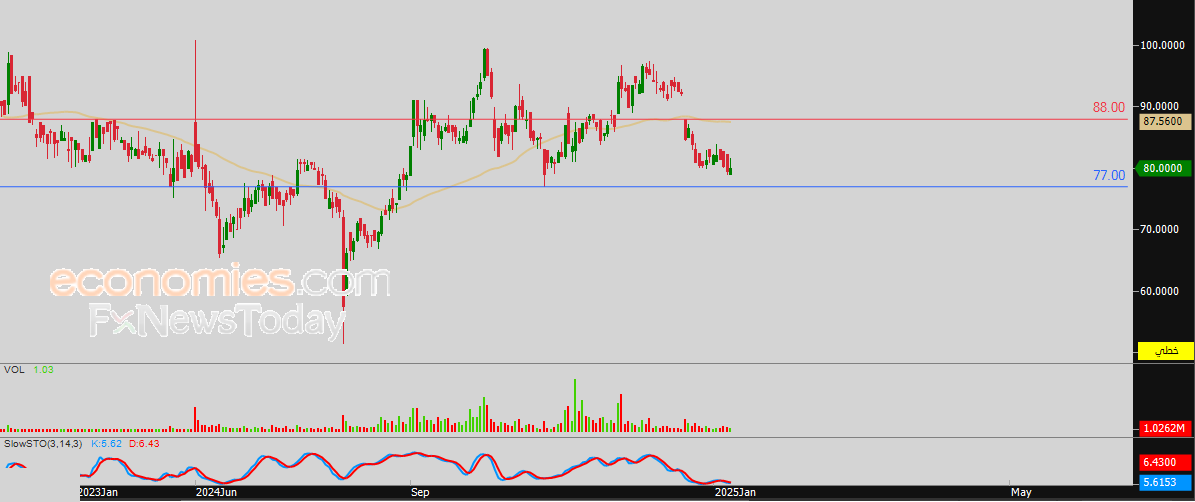Click the red 6.4300 stochastic D tag

point(1163,462)
